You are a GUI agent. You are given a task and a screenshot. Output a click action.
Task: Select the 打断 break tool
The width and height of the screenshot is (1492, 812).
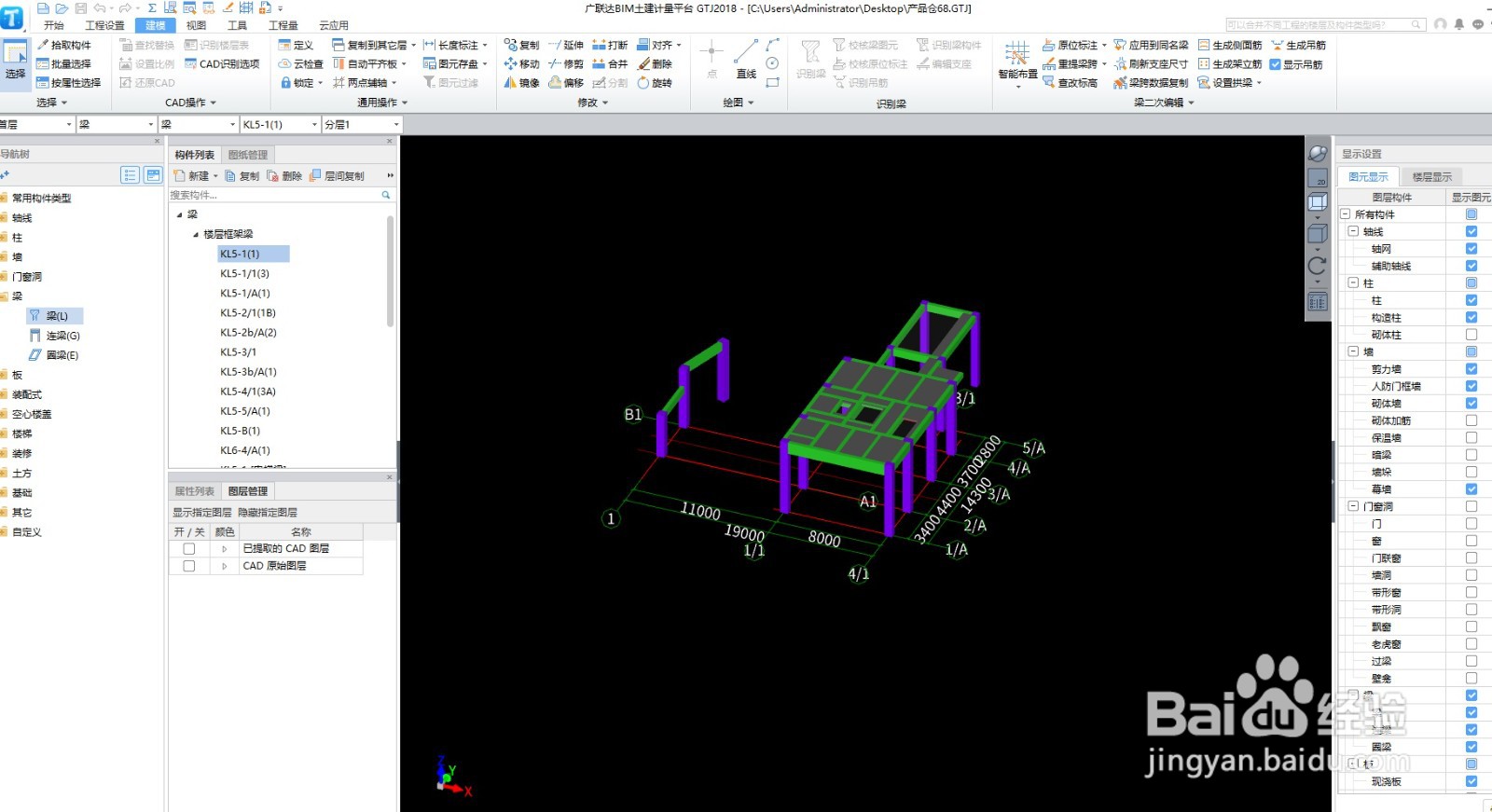(610, 45)
